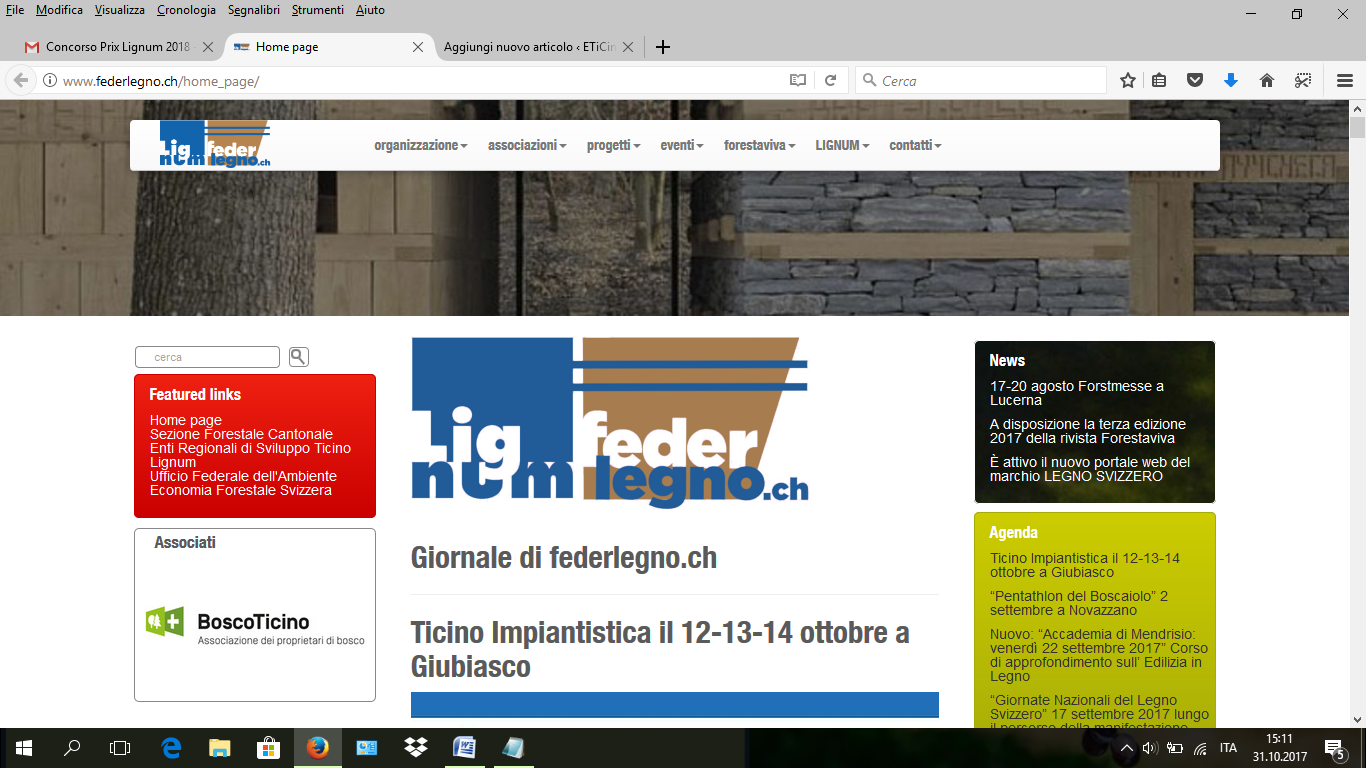Close the Home page tab
This screenshot has width=1366, height=768.
[x=418, y=47]
